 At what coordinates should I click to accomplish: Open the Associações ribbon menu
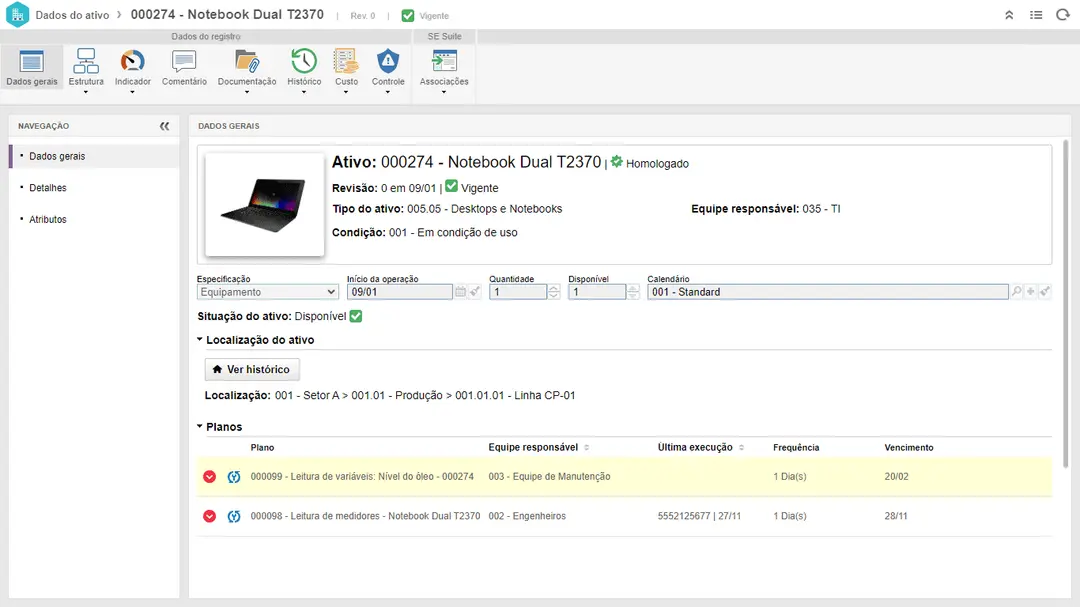444,70
